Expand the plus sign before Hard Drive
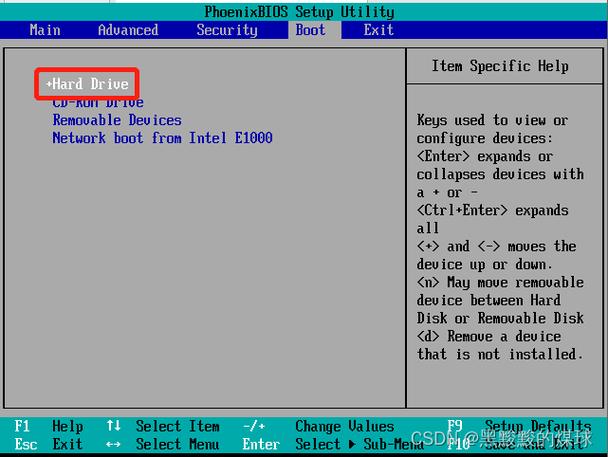The width and height of the screenshot is (608, 457). click(x=49, y=84)
